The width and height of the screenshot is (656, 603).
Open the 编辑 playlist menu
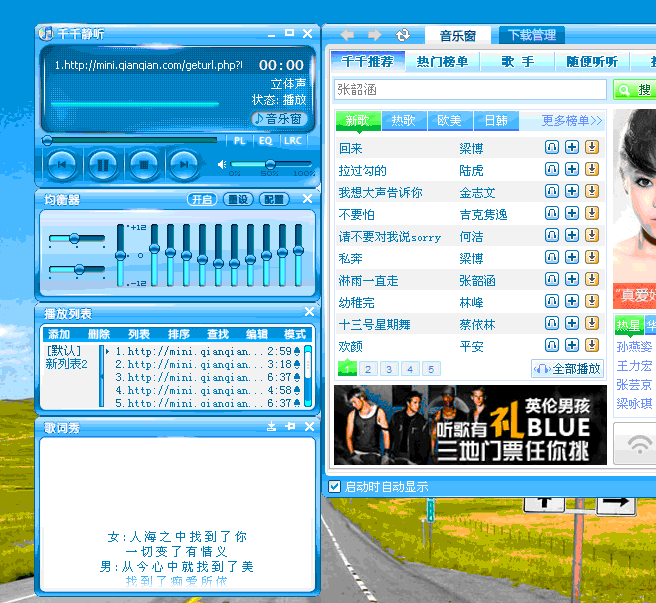click(x=256, y=334)
